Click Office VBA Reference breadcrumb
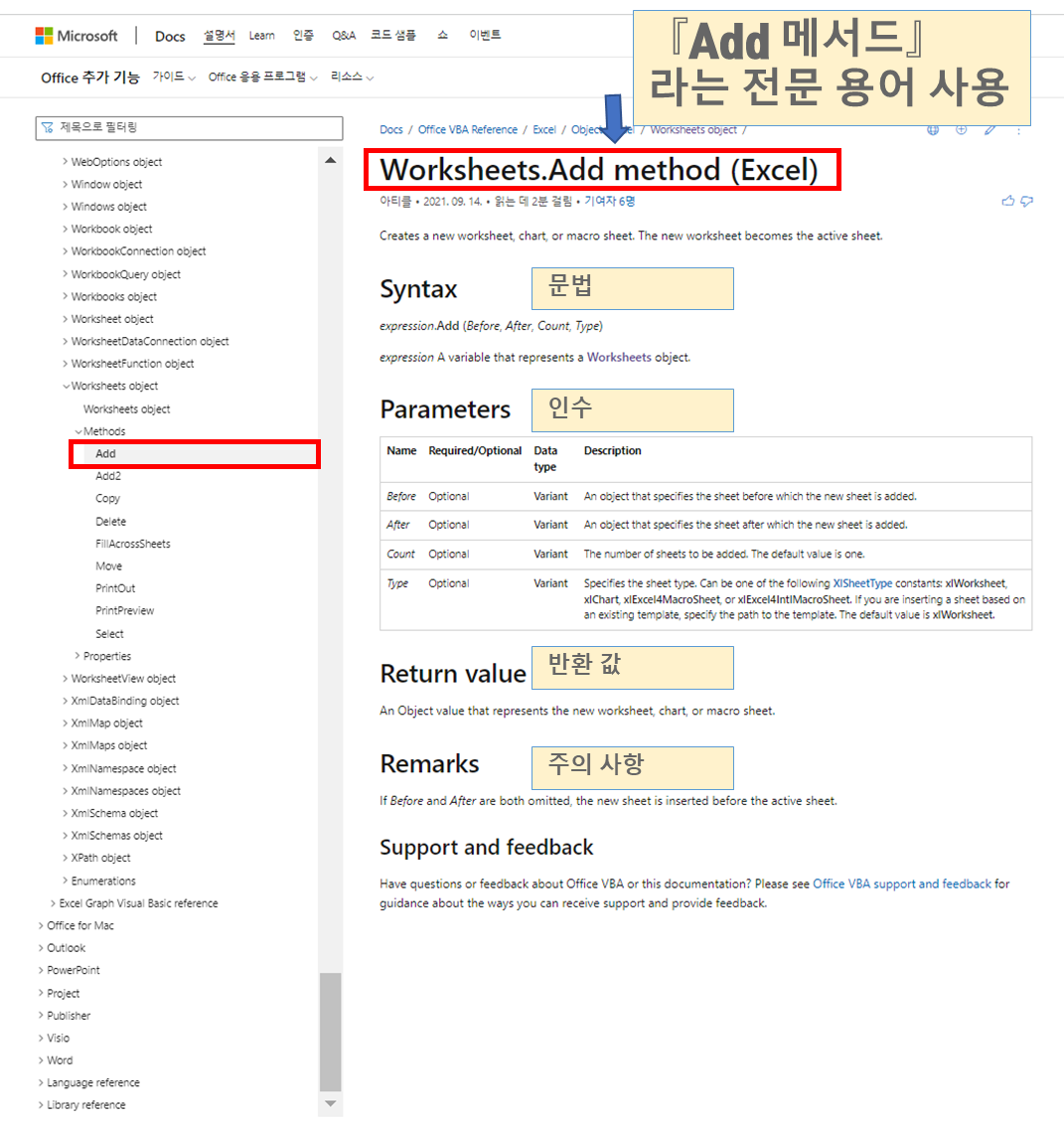The image size is (1064, 1128). [x=467, y=129]
